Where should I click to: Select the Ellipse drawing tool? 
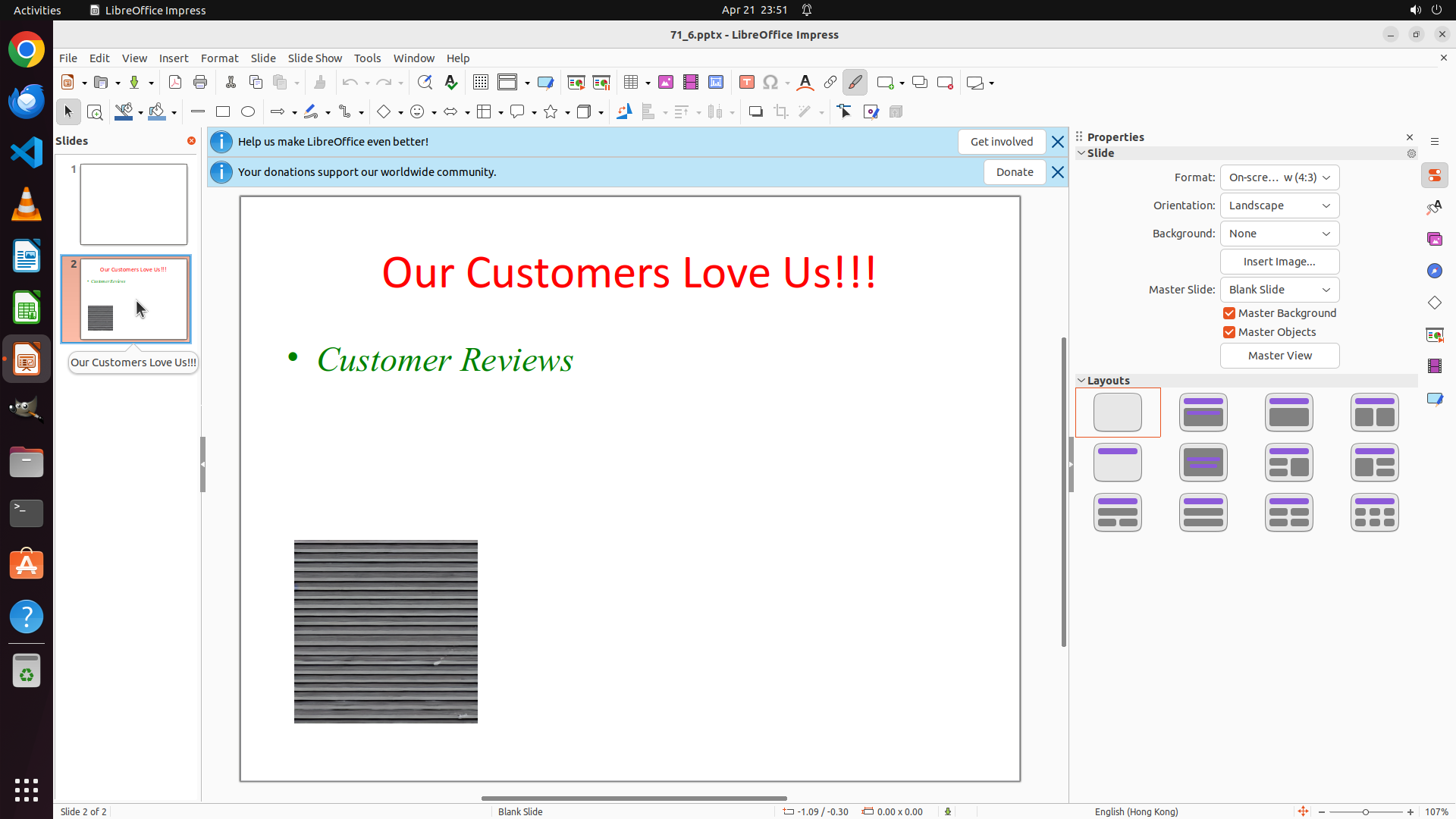[x=248, y=112]
